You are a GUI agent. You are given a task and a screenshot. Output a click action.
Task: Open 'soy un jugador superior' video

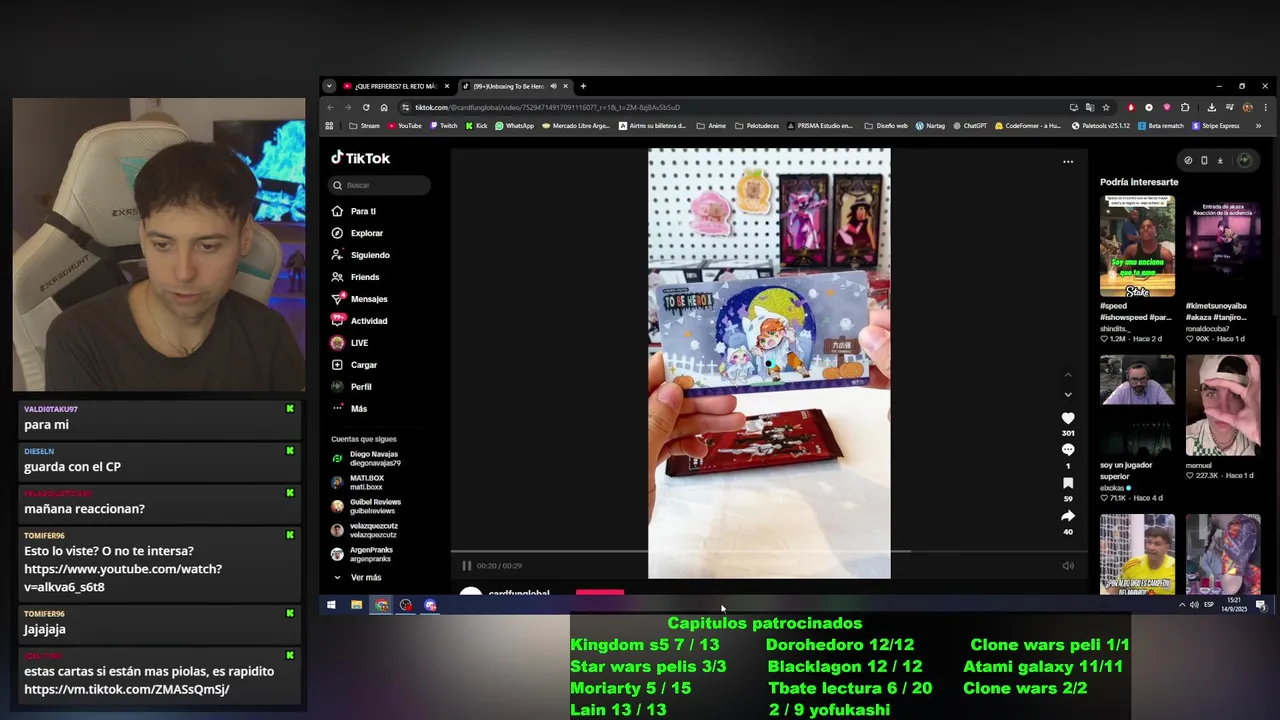[1137, 405]
